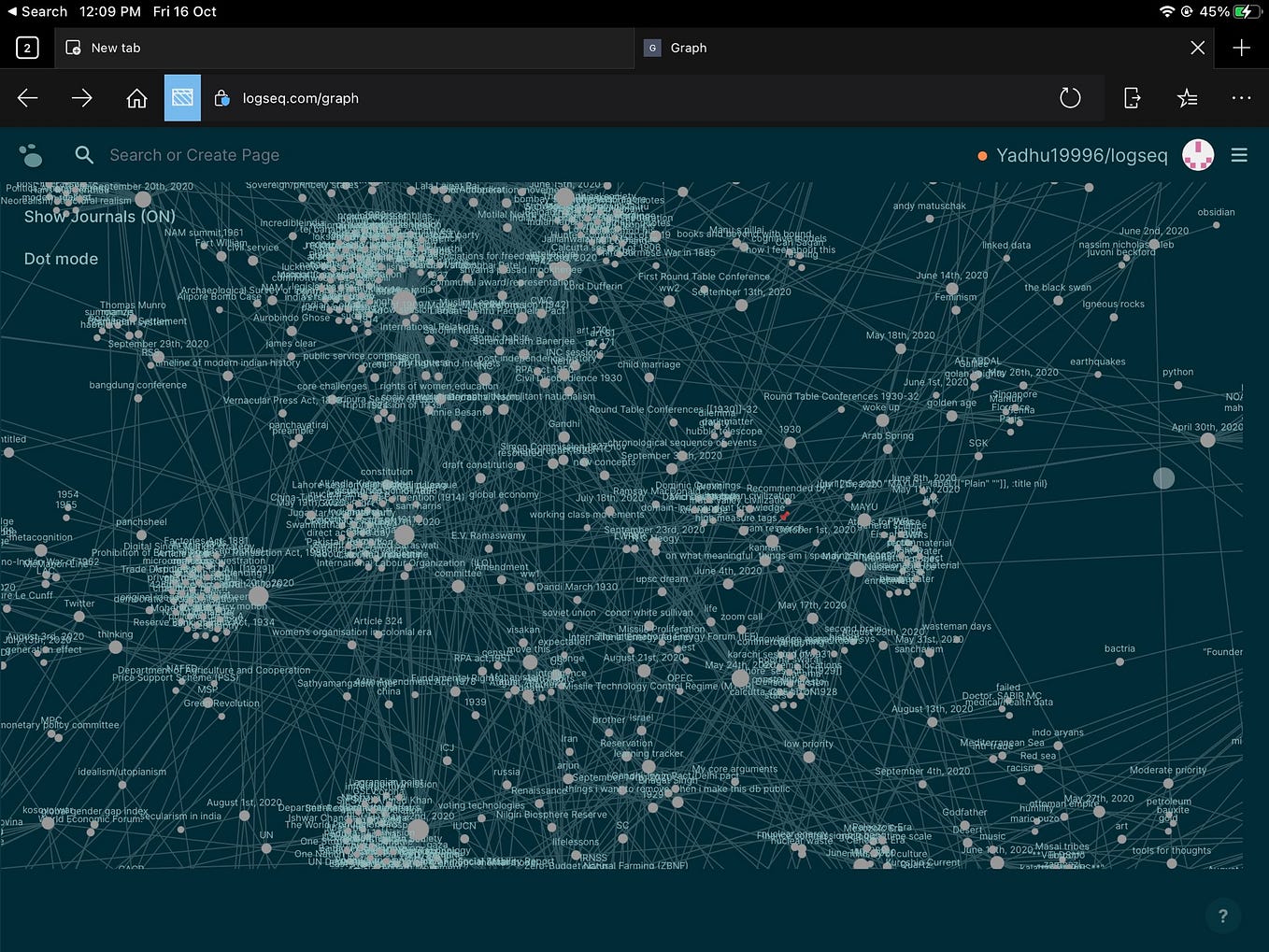
Task: Go to browser home via home icon
Action: tap(136, 97)
